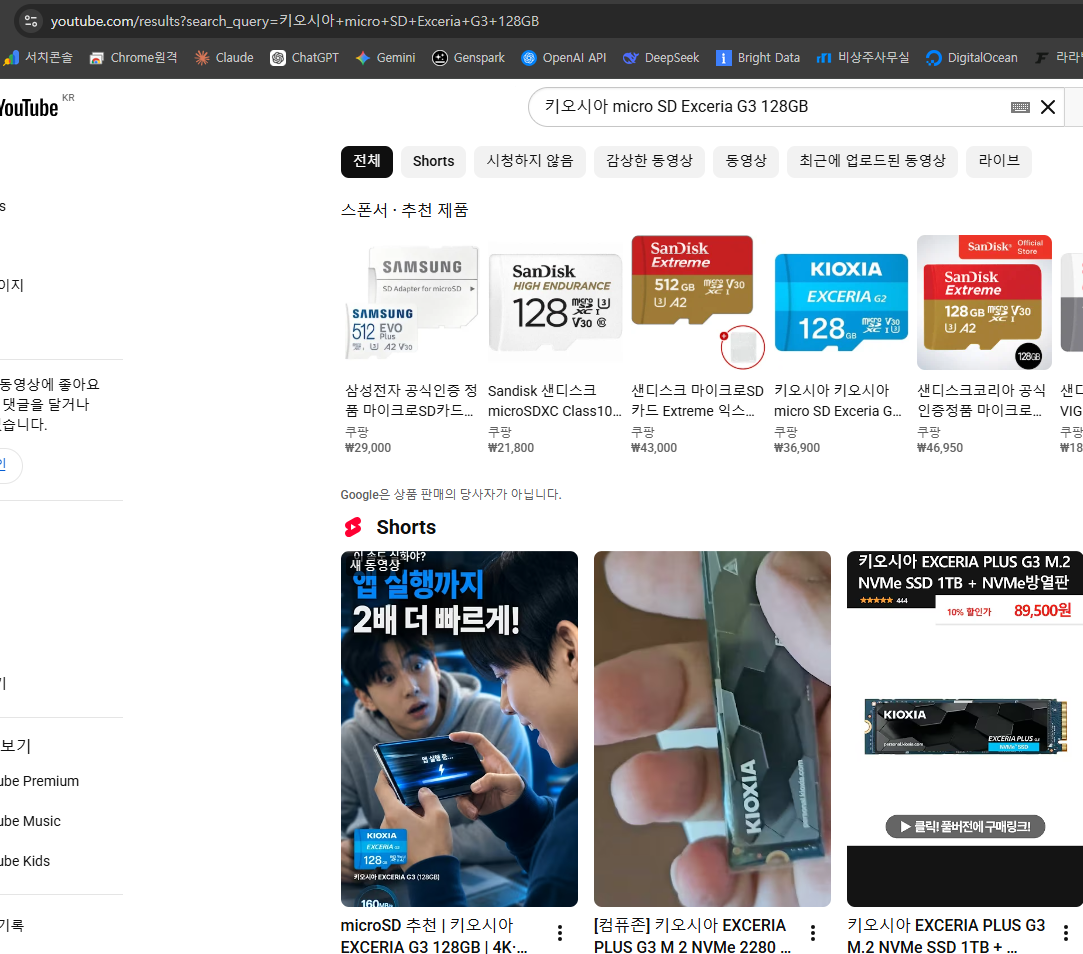This screenshot has width=1083, height=954.
Task: Open the ChatGPT bookmark
Action: coord(305,57)
